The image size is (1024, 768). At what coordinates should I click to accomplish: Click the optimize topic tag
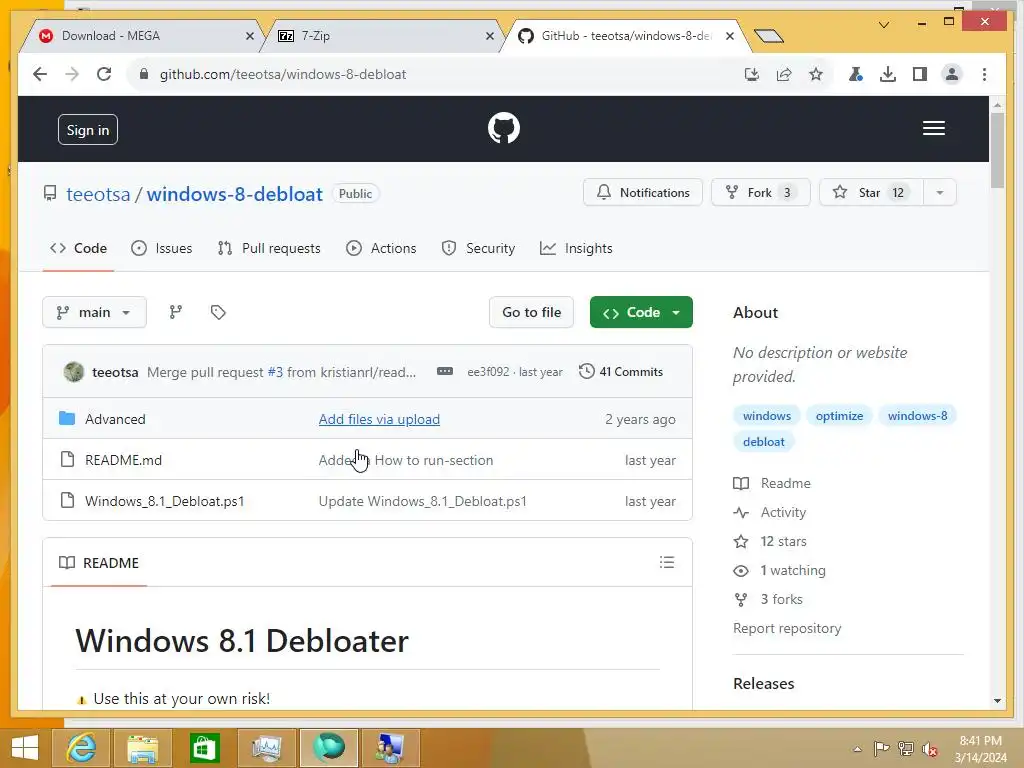pos(839,416)
